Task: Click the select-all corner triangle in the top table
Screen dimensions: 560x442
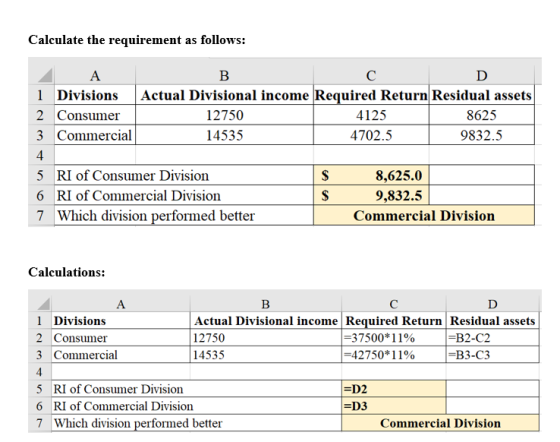Action: point(45,75)
